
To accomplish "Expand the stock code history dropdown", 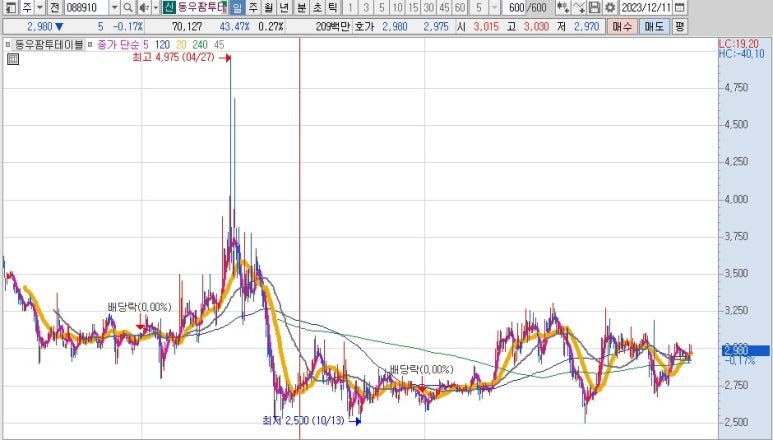I will click(114, 7).
